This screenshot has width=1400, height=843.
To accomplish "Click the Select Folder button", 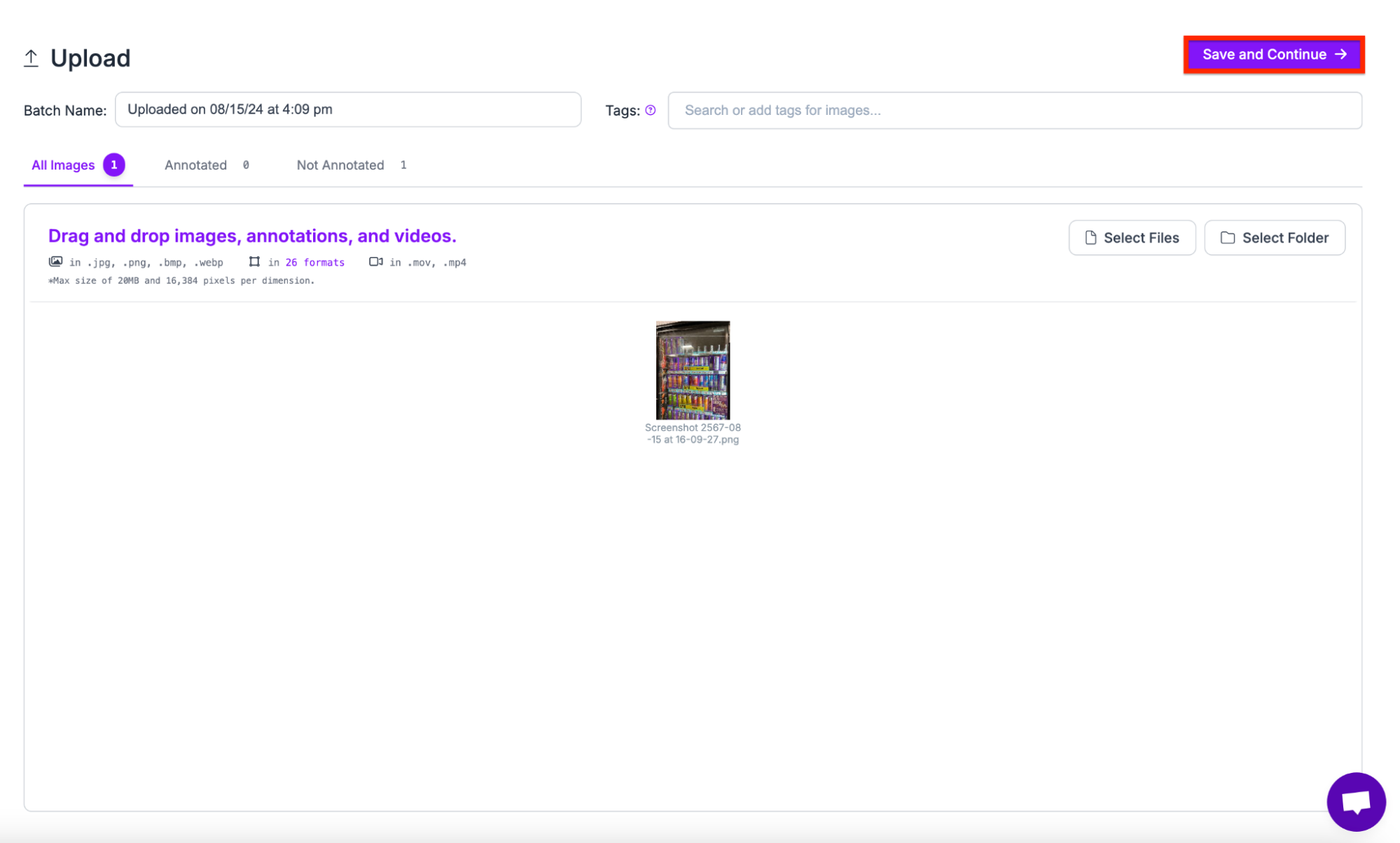I will click(1274, 238).
